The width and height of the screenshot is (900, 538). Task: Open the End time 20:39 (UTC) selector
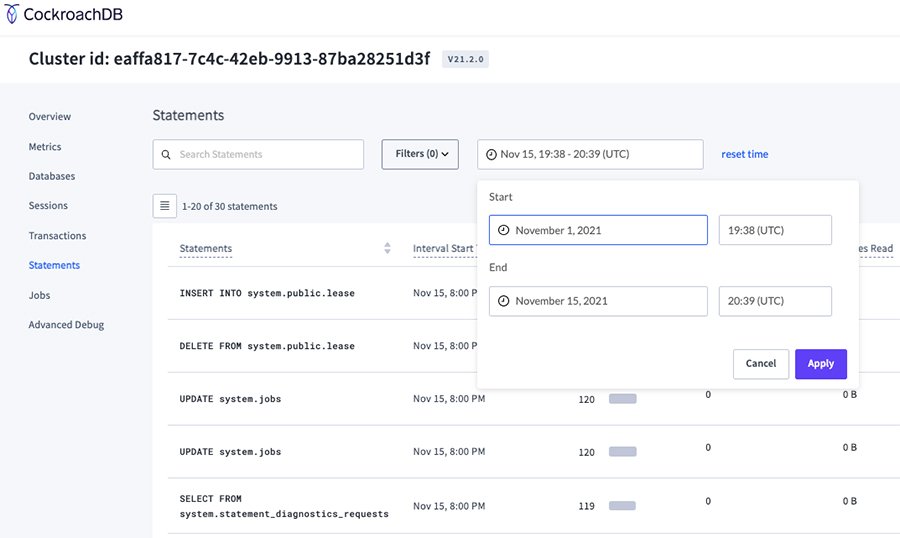click(x=775, y=301)
